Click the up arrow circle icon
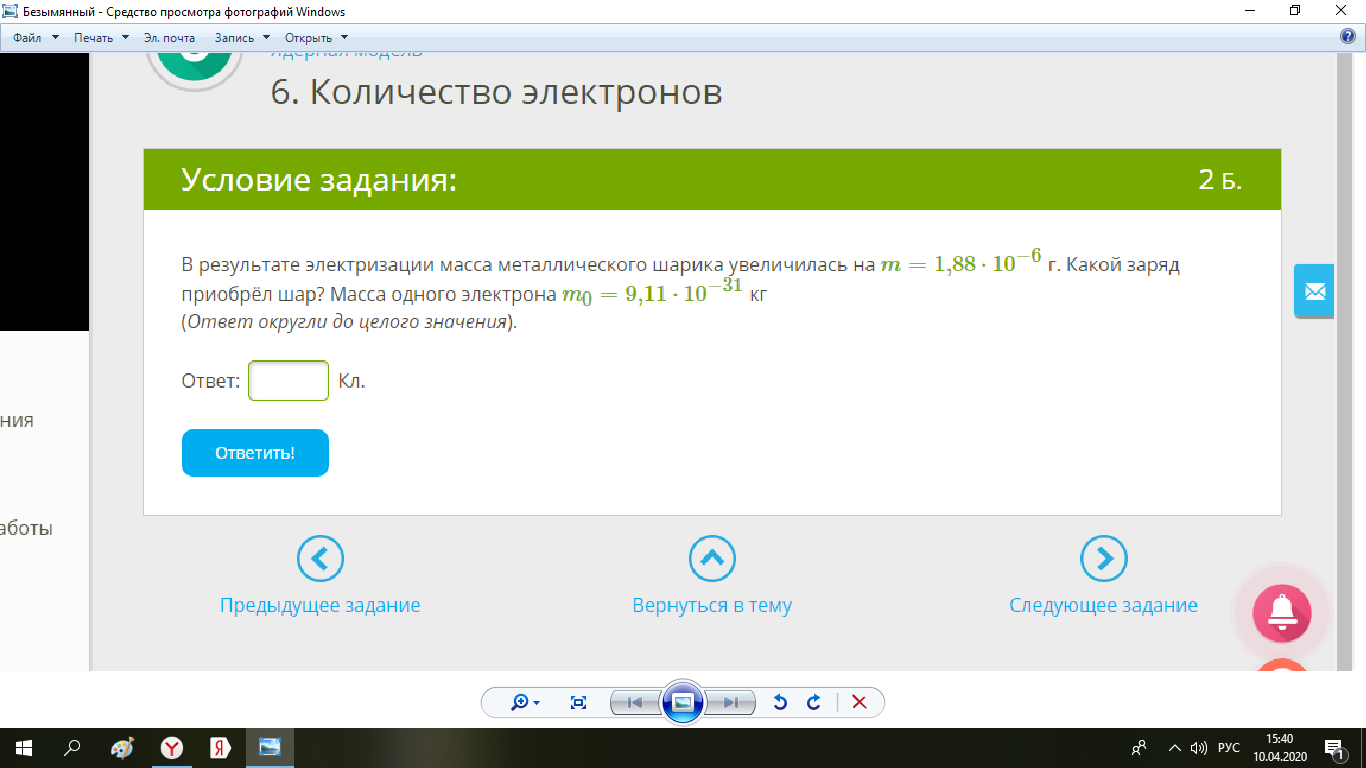Viewport: 1366px width, 768px height. tap(712, 558)
